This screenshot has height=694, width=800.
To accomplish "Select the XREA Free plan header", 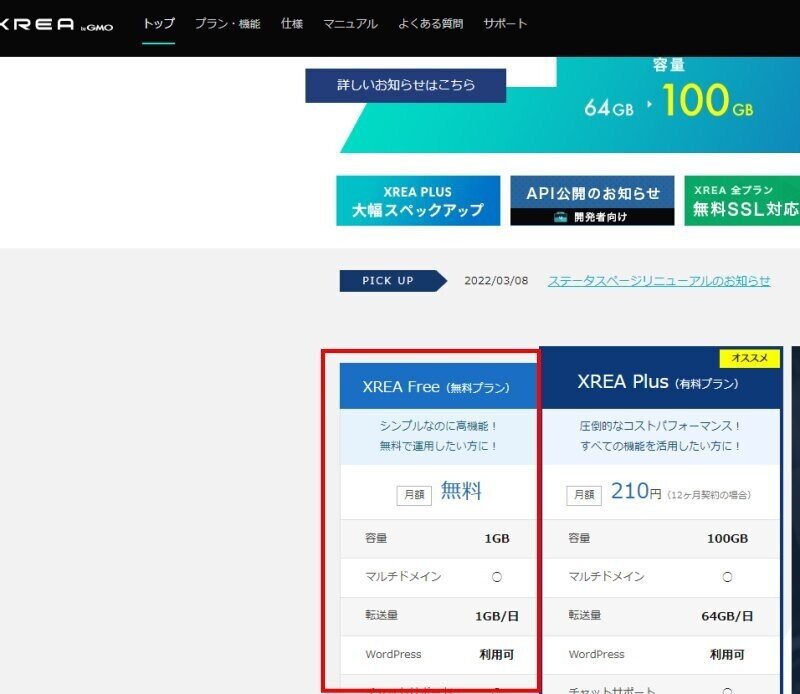I will coord(438,386).
